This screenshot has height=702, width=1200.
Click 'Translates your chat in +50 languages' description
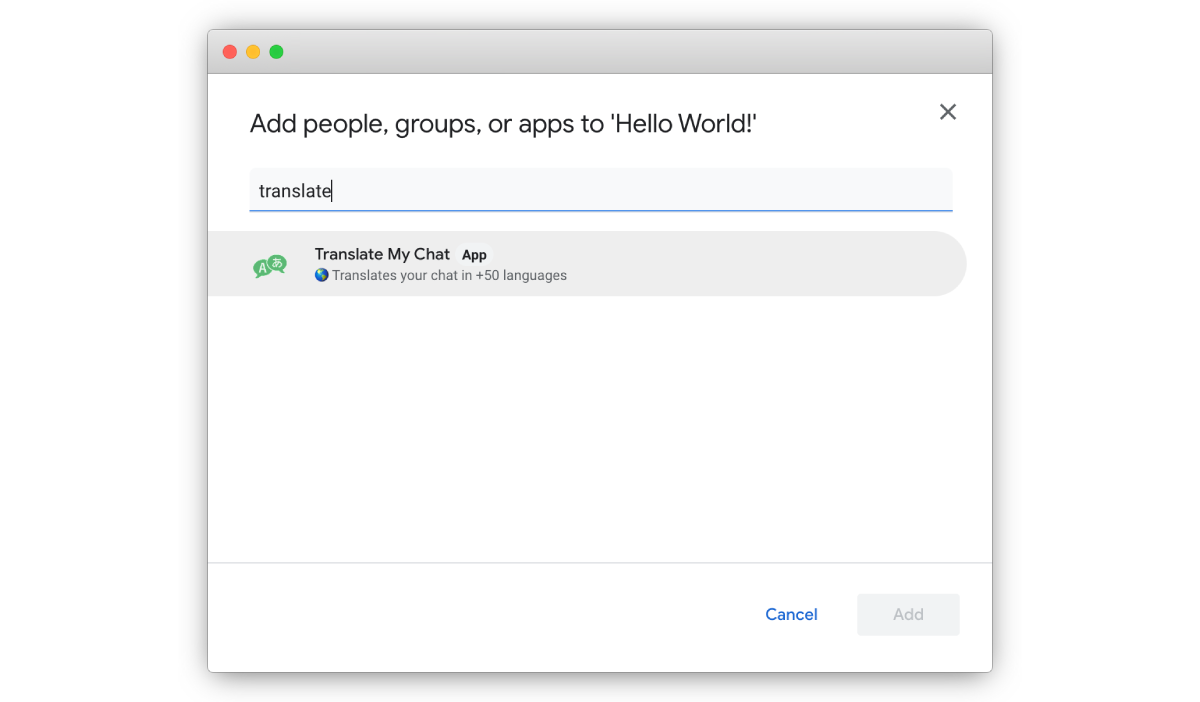[449, 275]
